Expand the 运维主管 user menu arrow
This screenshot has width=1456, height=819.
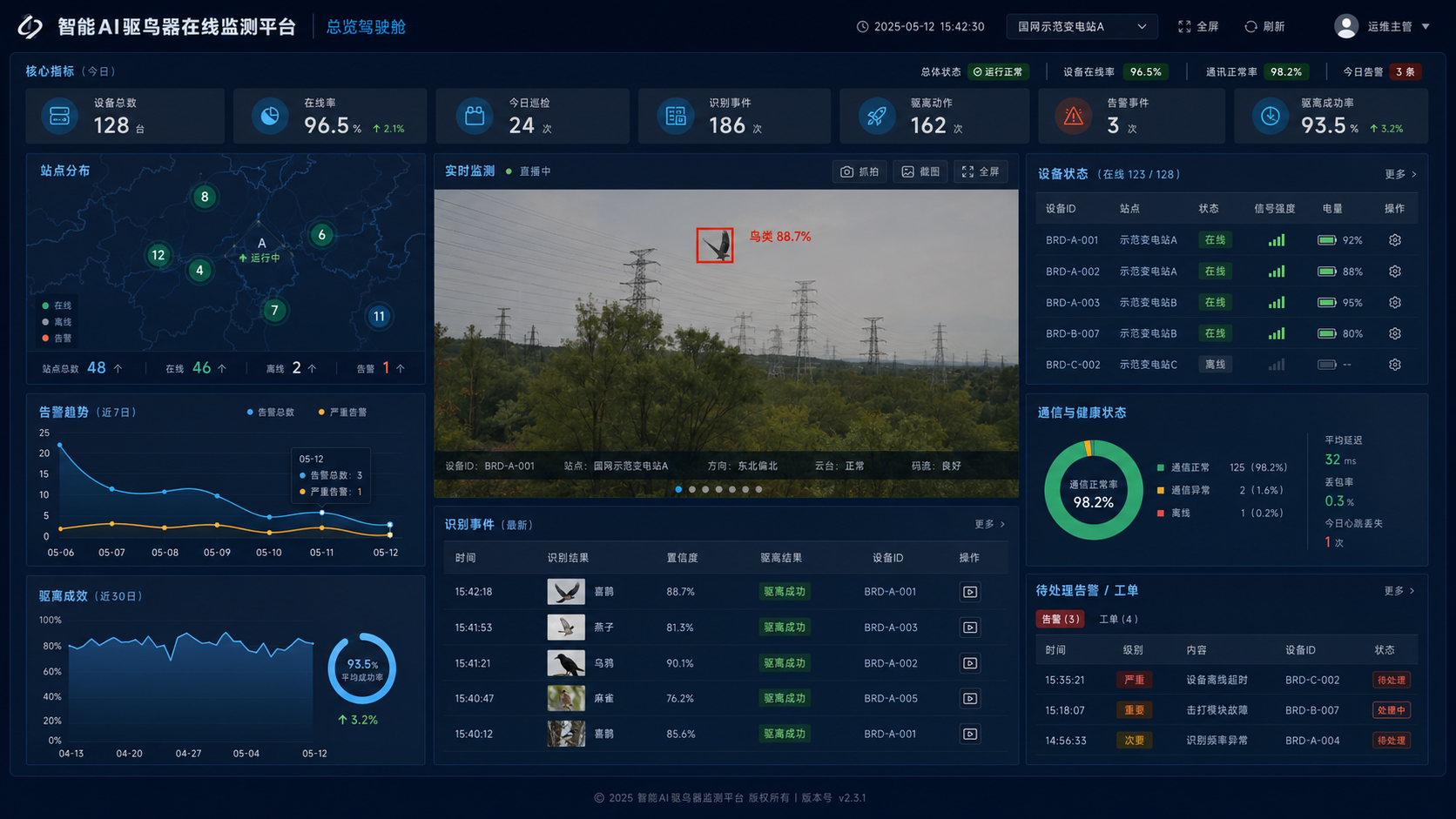coord(1426,27)
